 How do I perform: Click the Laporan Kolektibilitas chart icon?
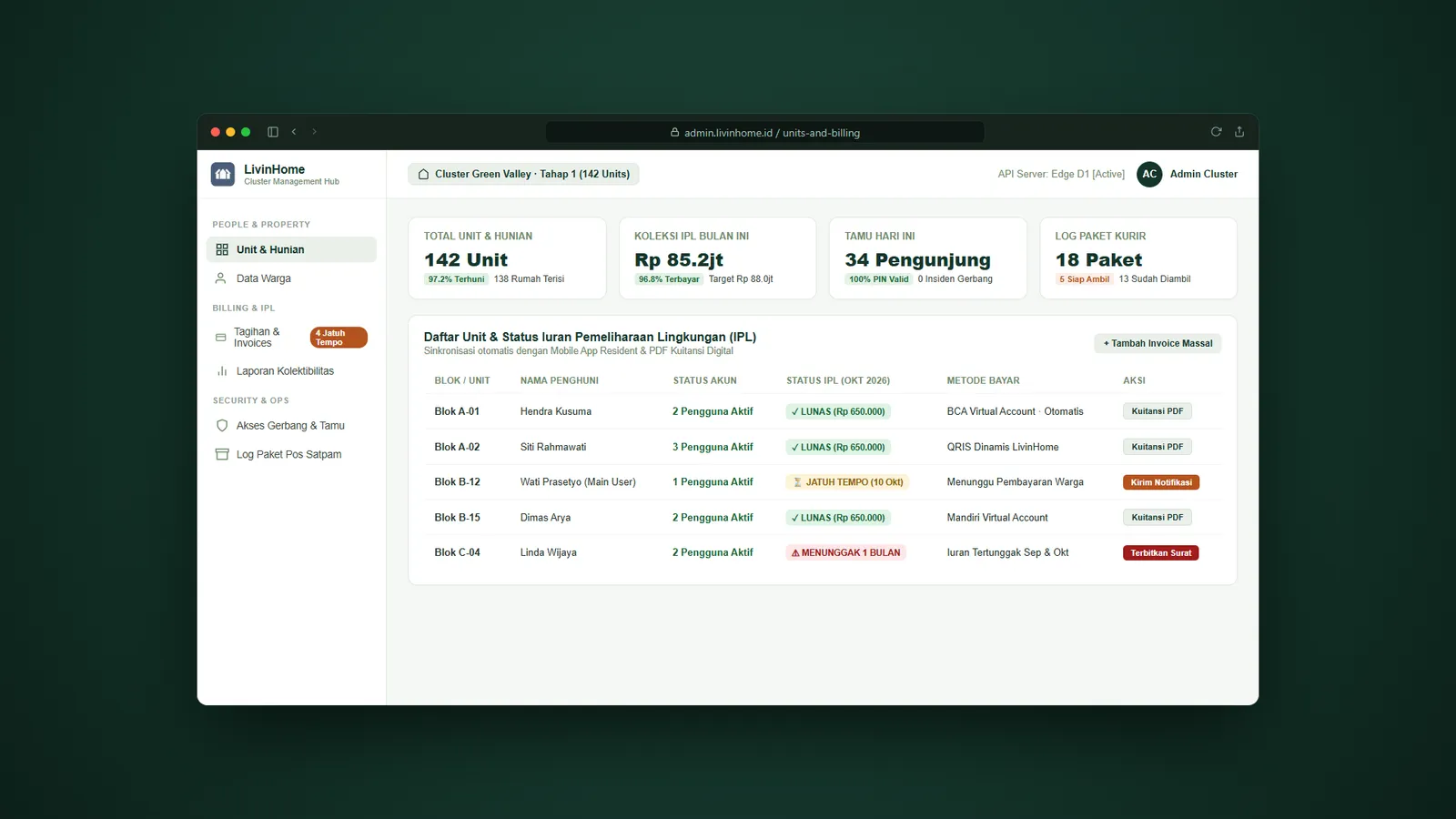point(222,371)
